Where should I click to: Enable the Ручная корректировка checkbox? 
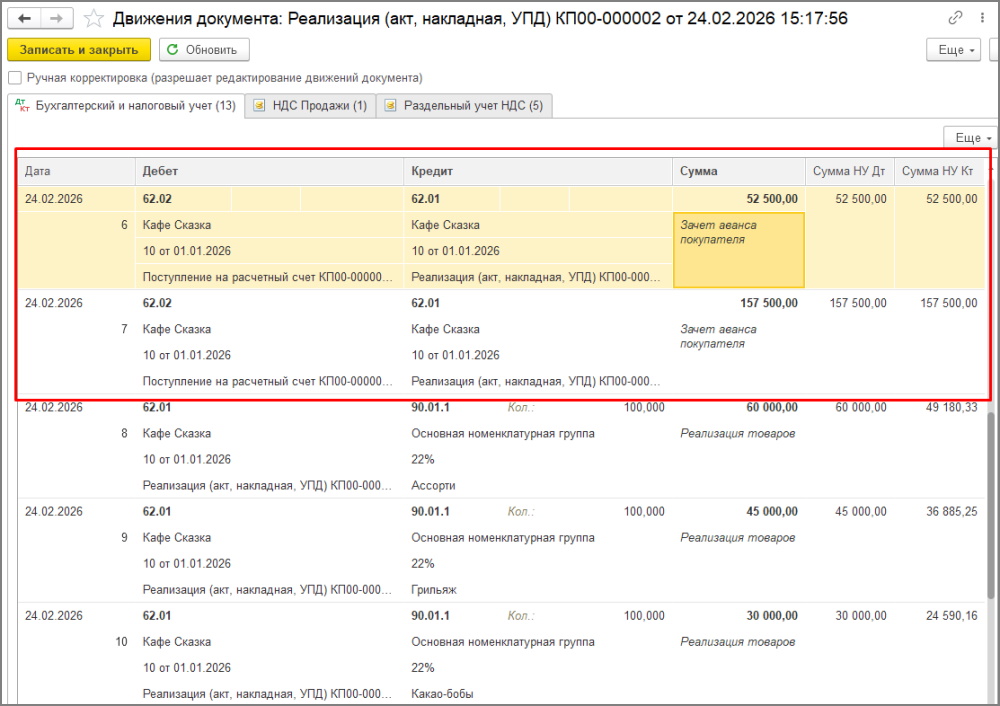(x=15, y=78)
